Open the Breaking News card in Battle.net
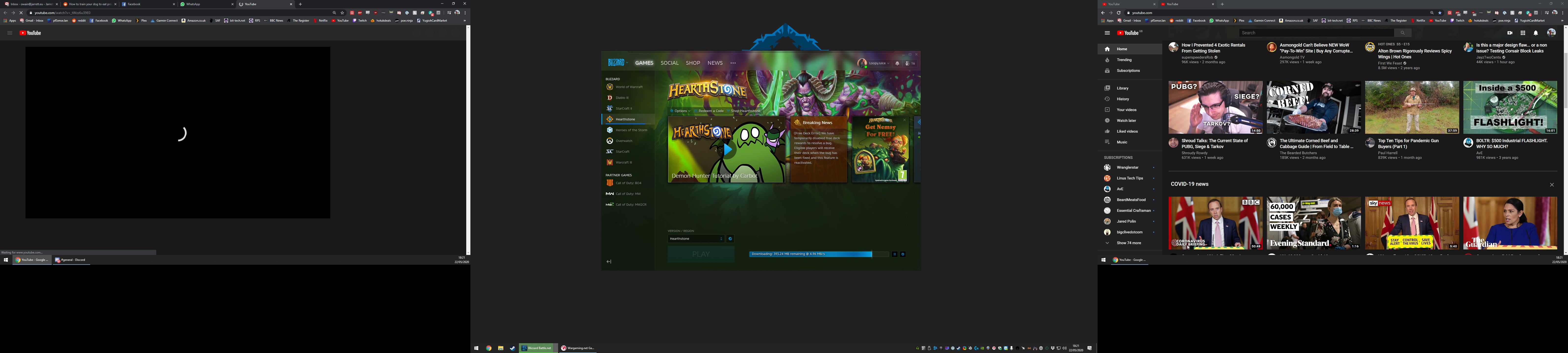Image resolution: width=1568 pixels, height=353 pixels. (x=819, y=150)
